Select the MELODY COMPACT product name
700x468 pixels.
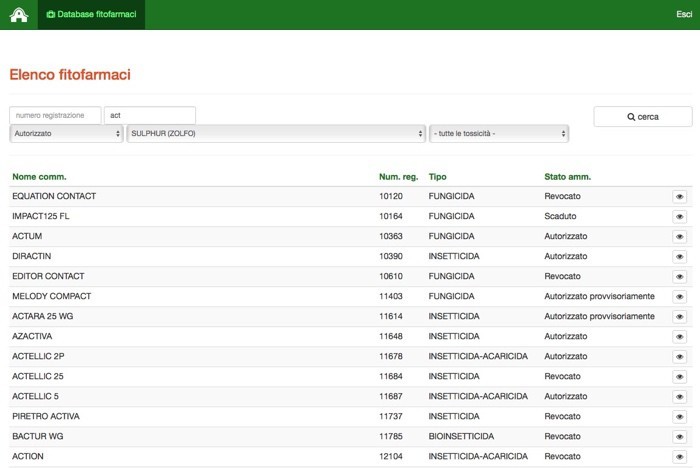pyautogui.click(x=51, y=297)
